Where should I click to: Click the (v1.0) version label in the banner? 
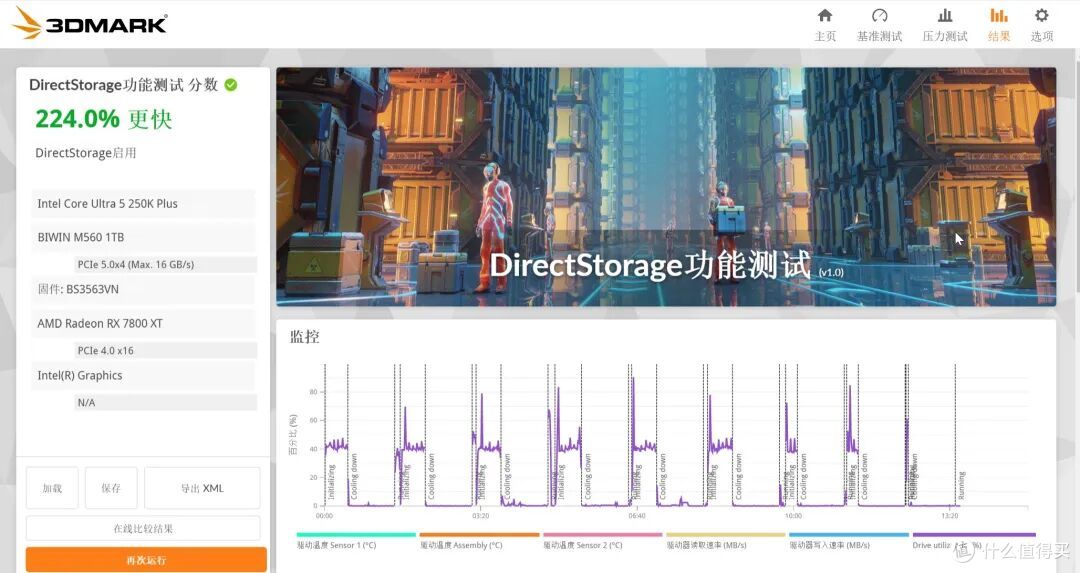[831, 272]
